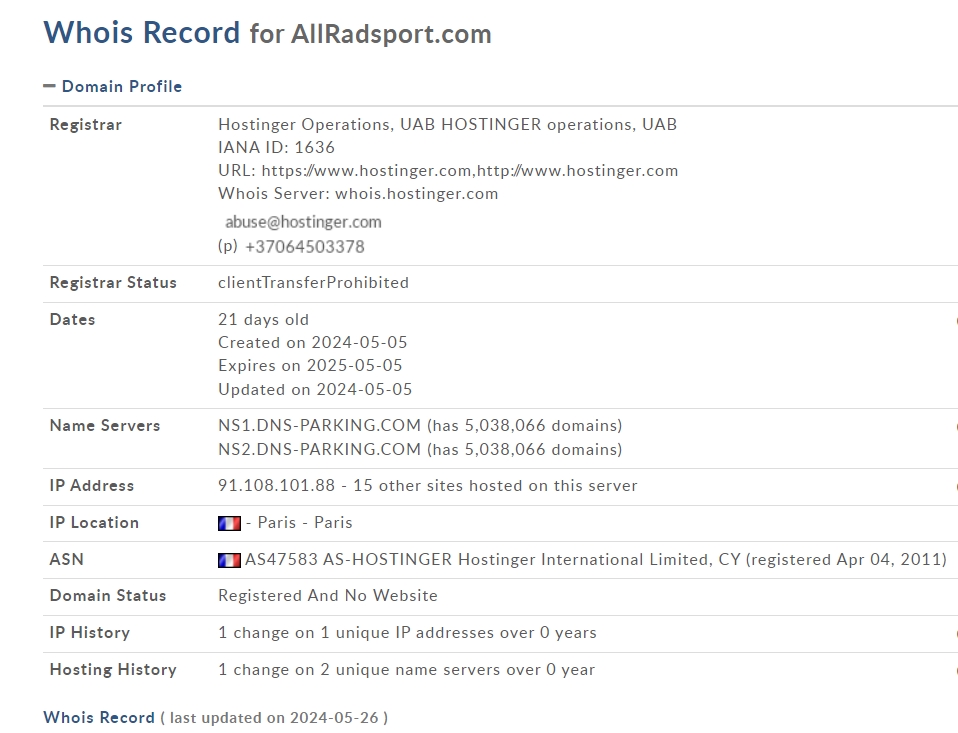Open the IP History change entry
The image size is (958, 733).
[407, 632]
